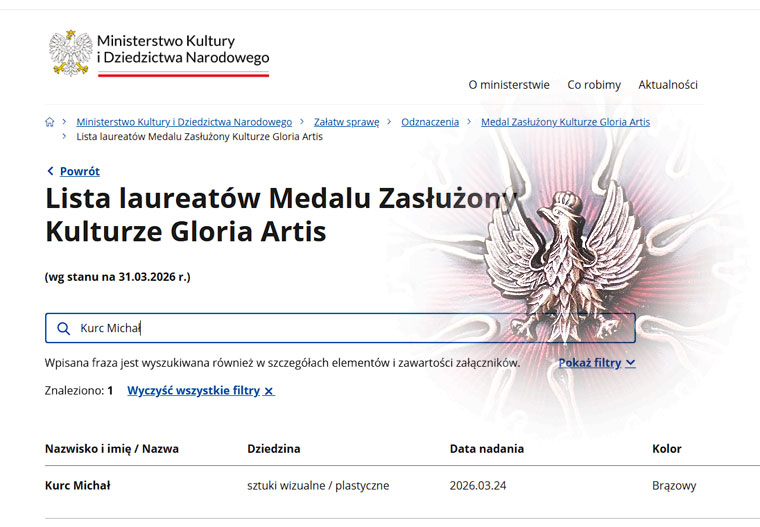Screen dimensions: 760x527
Task: Click Wyczyść wszystkie filtry link
Action: point(193,391)
